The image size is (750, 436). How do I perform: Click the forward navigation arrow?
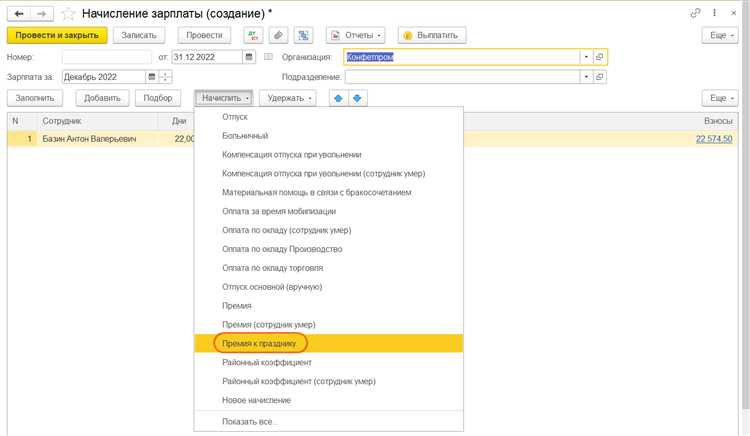coord(42,13)
